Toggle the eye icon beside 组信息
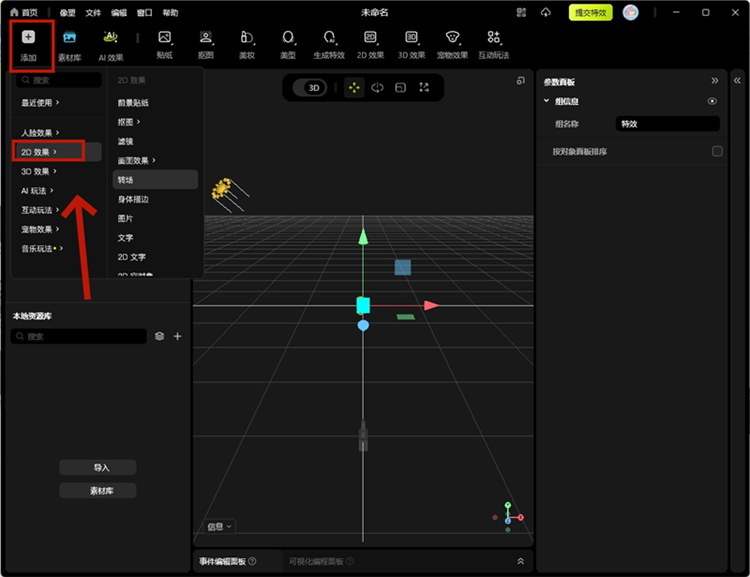The image size is (750, 577). click(712, 101)
